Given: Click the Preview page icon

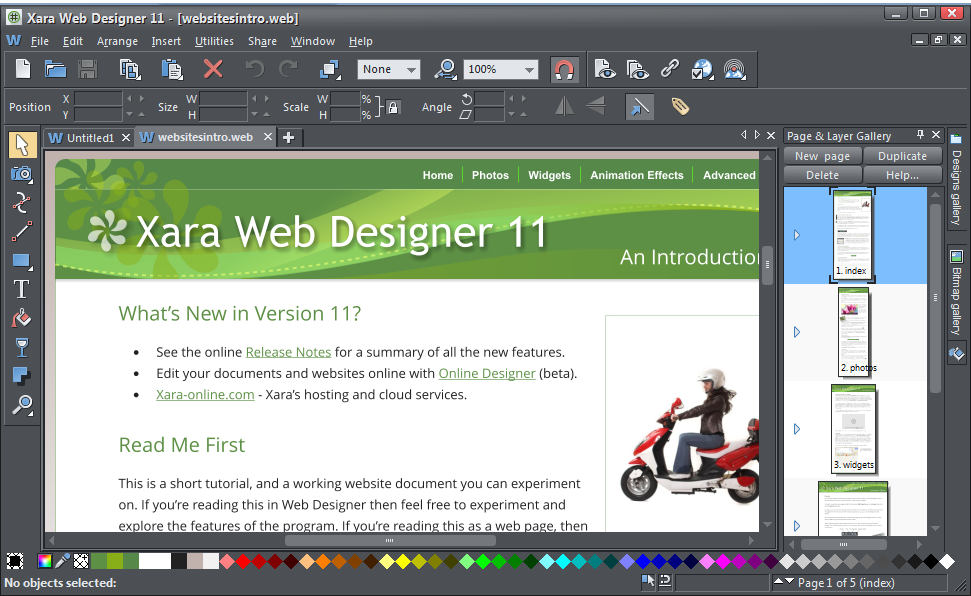Looking at the screenshot, I should tap(605, 69).
